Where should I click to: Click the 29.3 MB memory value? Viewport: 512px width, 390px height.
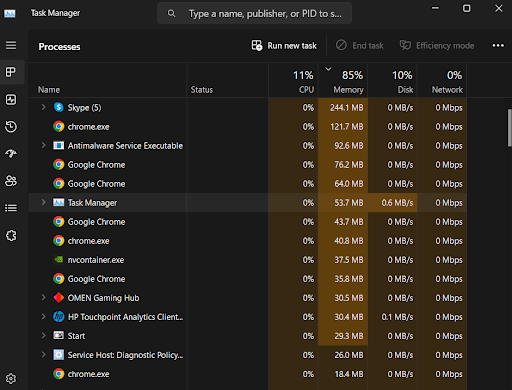pyautogui.click(x=349, y=336)
